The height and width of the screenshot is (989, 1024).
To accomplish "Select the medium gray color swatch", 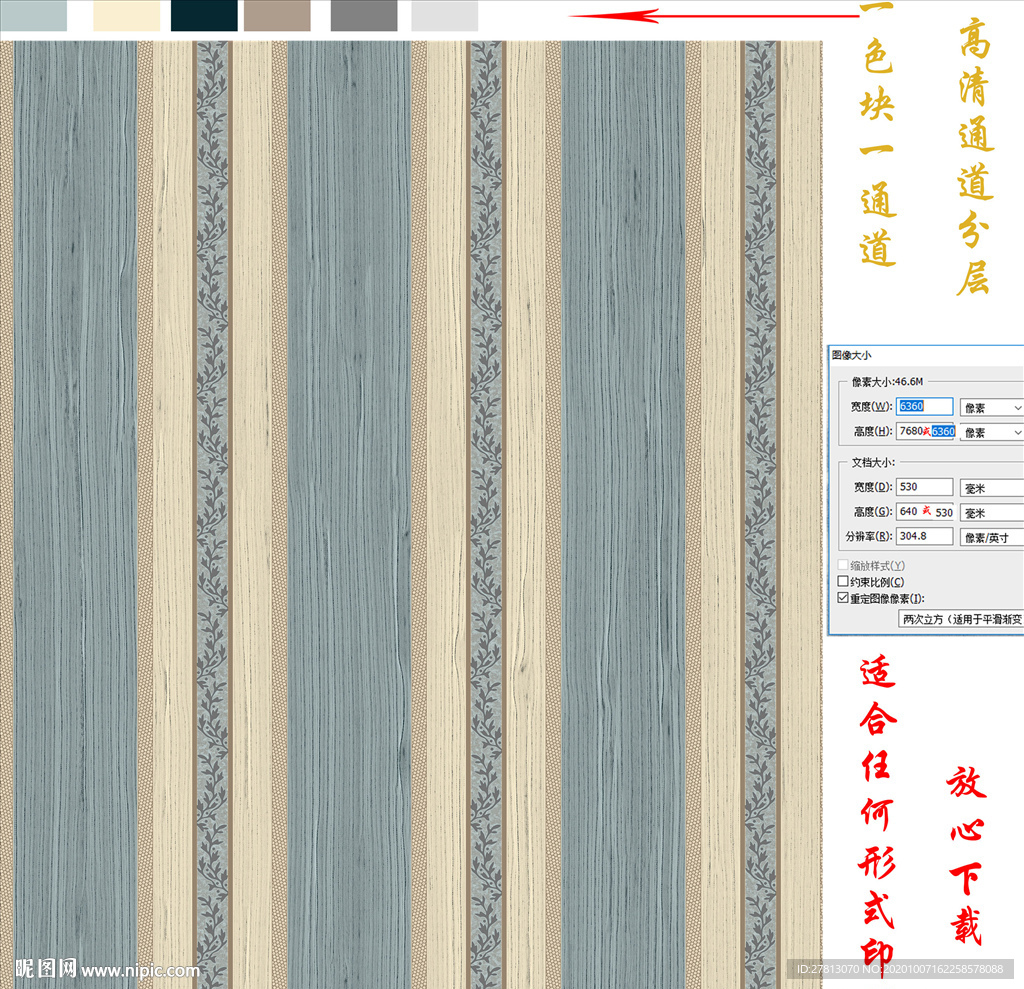I will coord(364,15).
